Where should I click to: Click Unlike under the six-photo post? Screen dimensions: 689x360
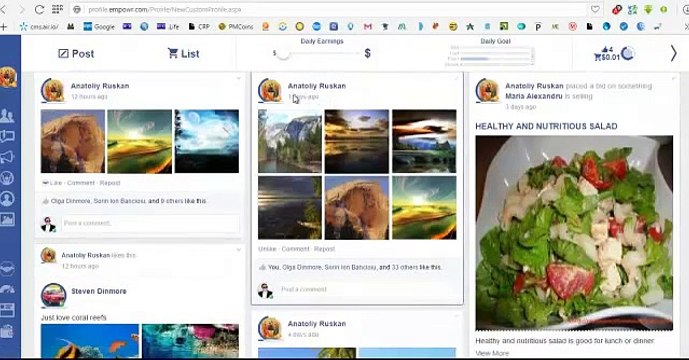pyautogui.click(x=267, y=249)
